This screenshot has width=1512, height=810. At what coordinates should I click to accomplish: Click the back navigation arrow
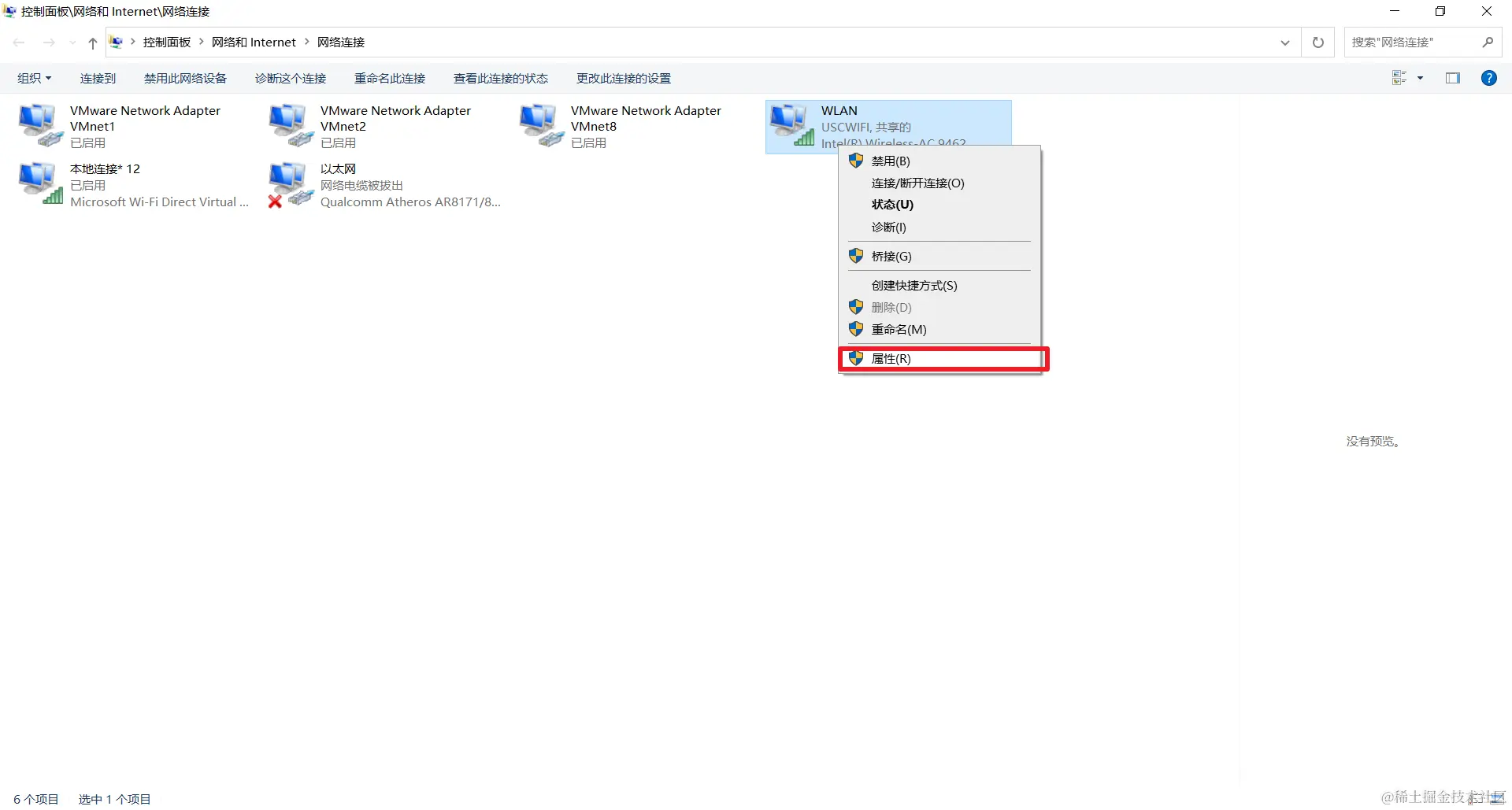(x=20, y=43)
